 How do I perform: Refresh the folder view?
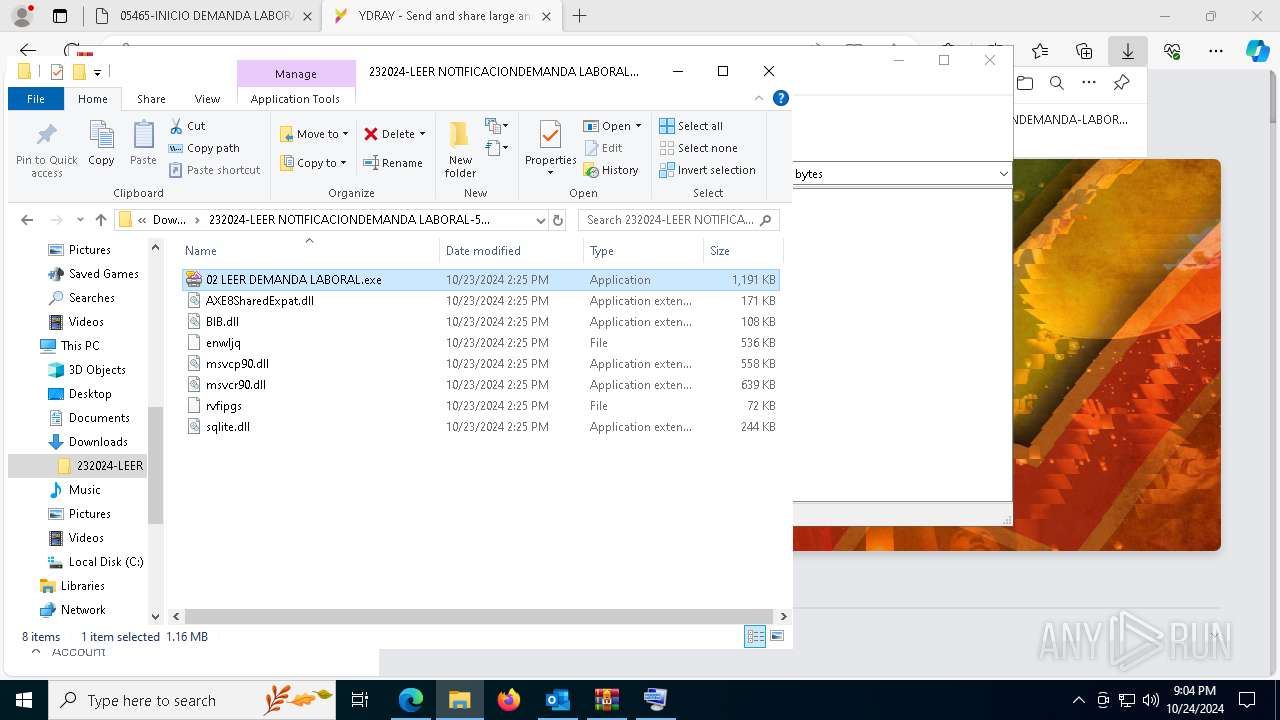point(558,220)
